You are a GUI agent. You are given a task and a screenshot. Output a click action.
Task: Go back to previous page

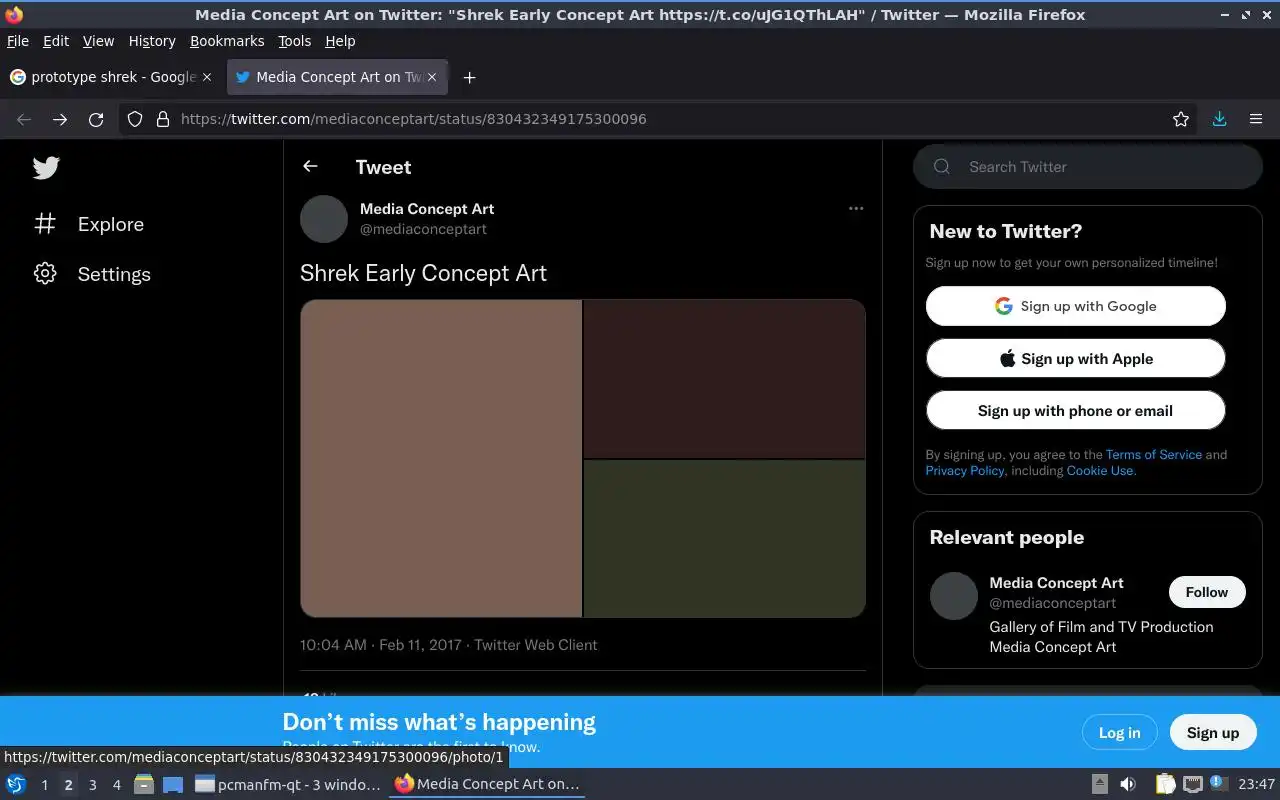point(24,119)
